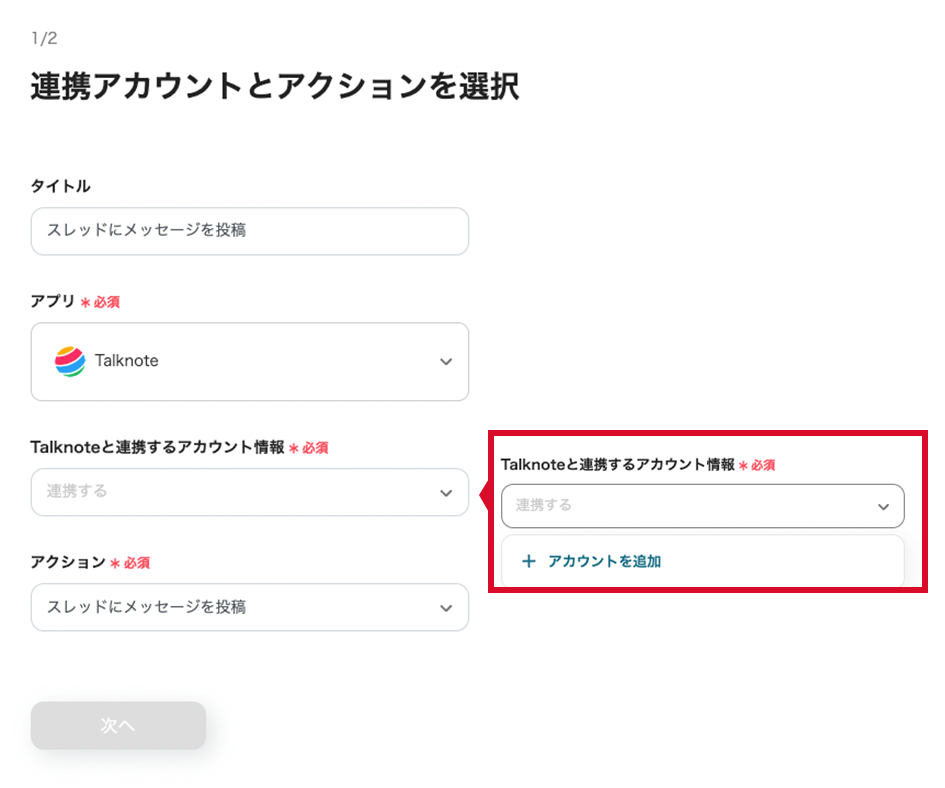Click the 連携アカウントとアクションを選択 heading
This screenshot has width=945, height=788.
(x=274, y=87)
